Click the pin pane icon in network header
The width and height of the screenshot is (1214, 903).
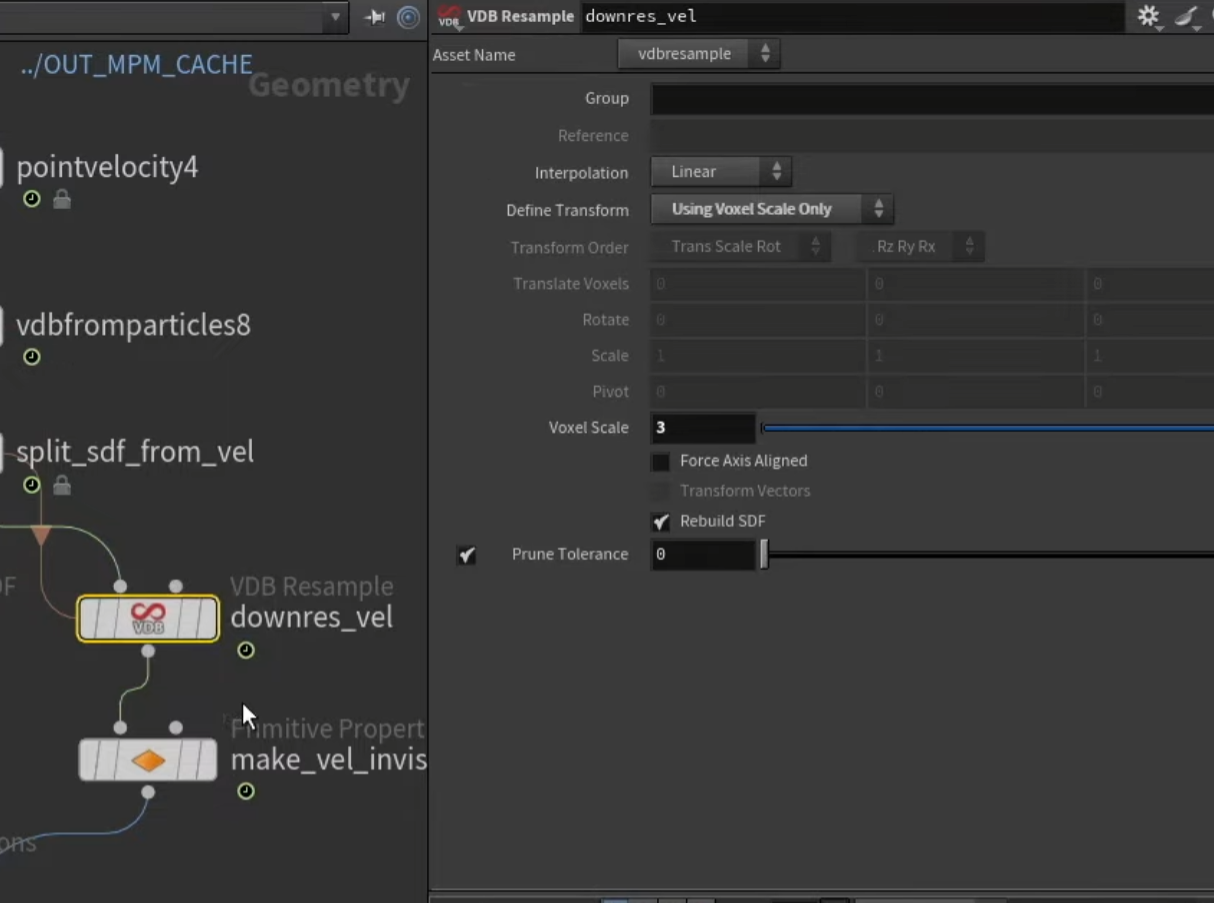click(375, 17)
